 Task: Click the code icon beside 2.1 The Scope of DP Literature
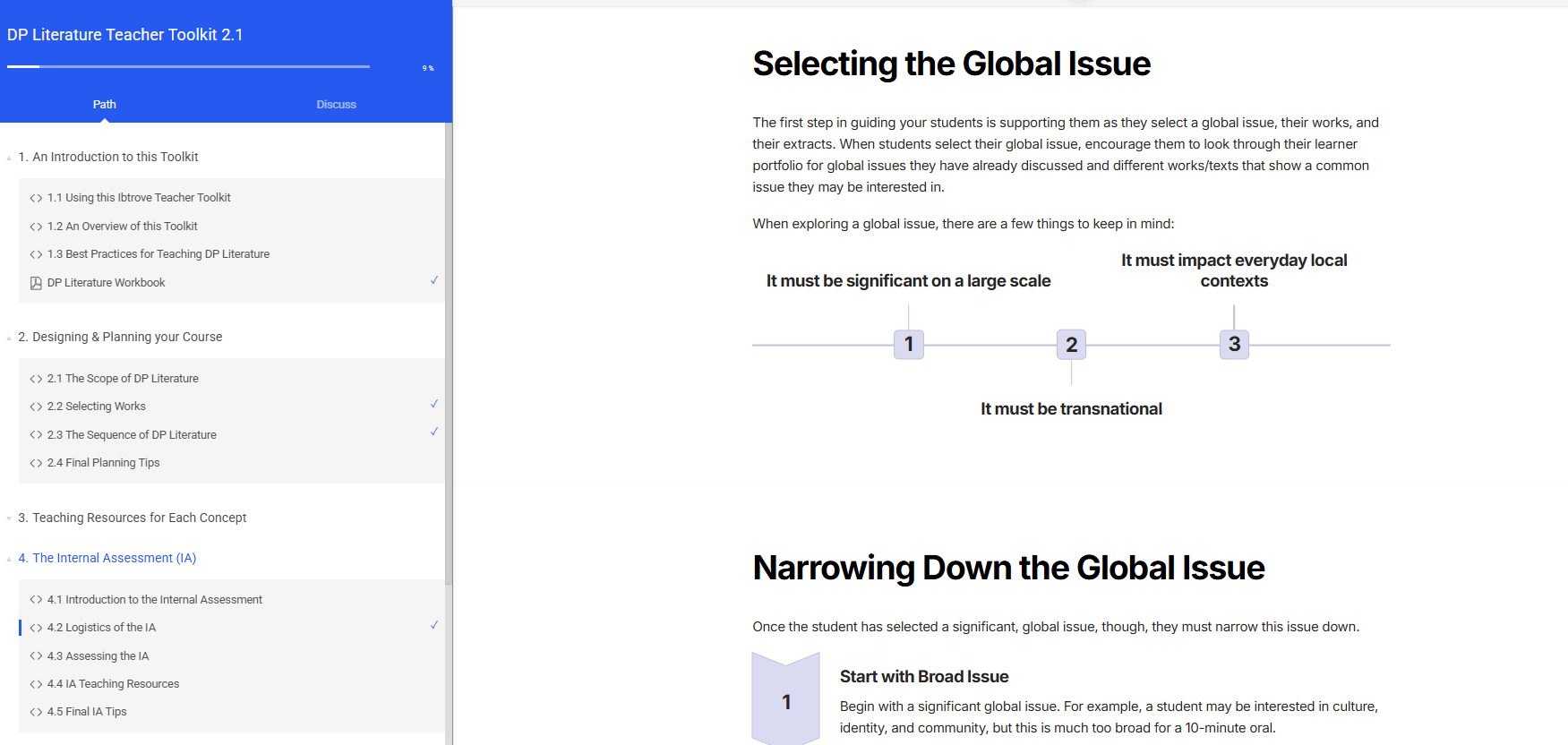pyautogui.click(x=36, y=379)
